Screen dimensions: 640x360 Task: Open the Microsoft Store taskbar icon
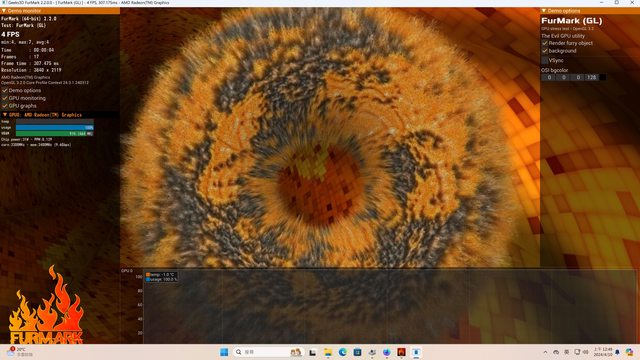pos(357,352)
